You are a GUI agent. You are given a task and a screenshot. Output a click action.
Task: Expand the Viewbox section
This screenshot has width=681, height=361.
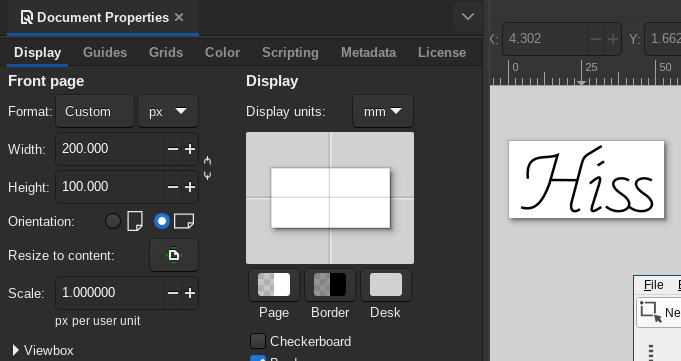[x=42, y=350]
